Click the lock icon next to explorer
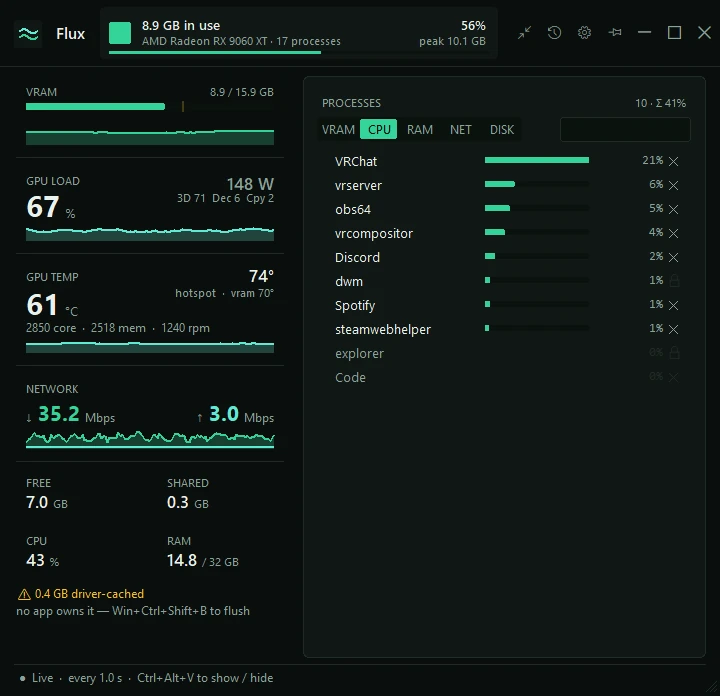The image size is (720, 696). tap(674, 353)
